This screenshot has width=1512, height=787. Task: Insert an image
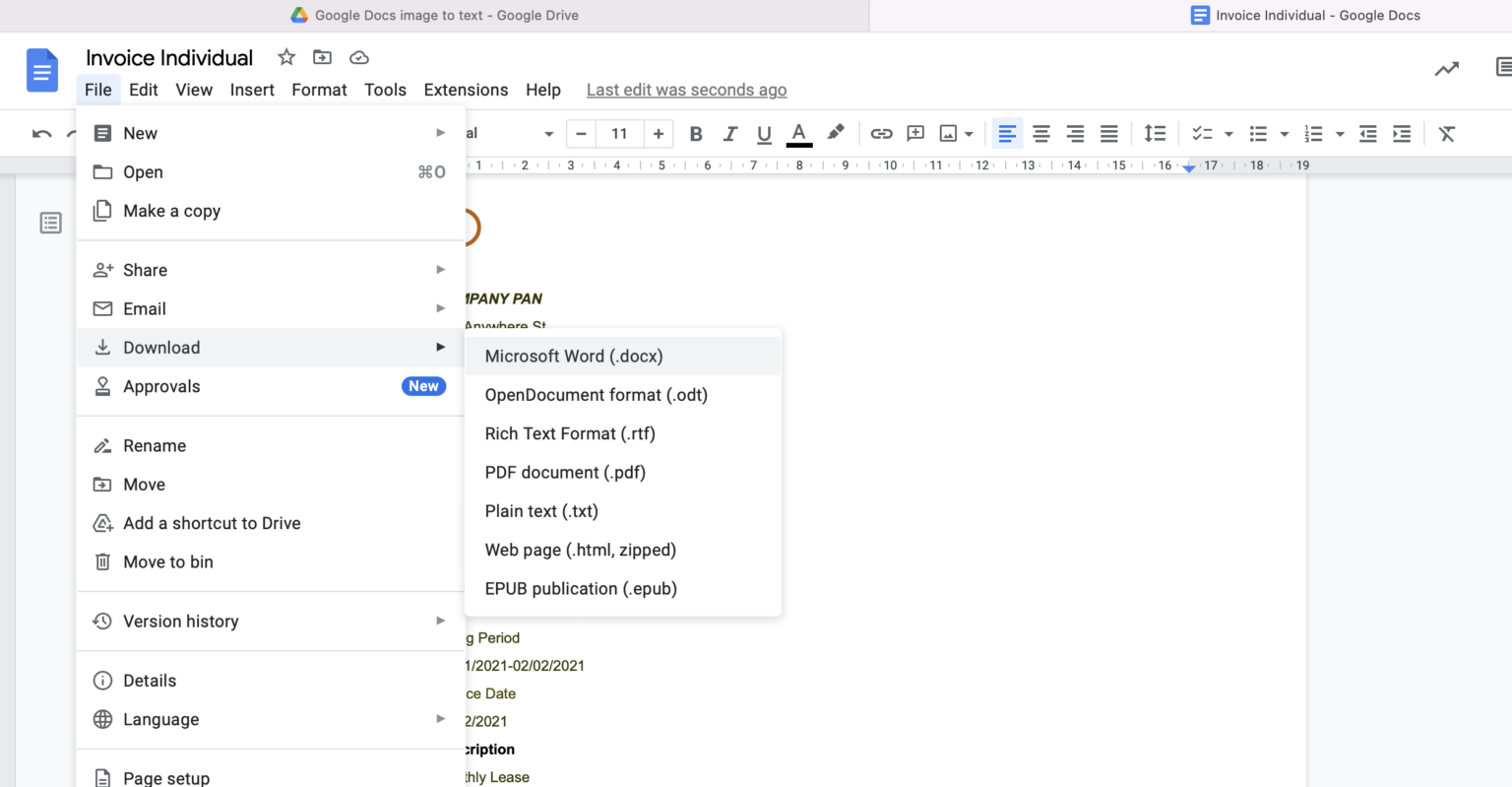tap(948, 133)
